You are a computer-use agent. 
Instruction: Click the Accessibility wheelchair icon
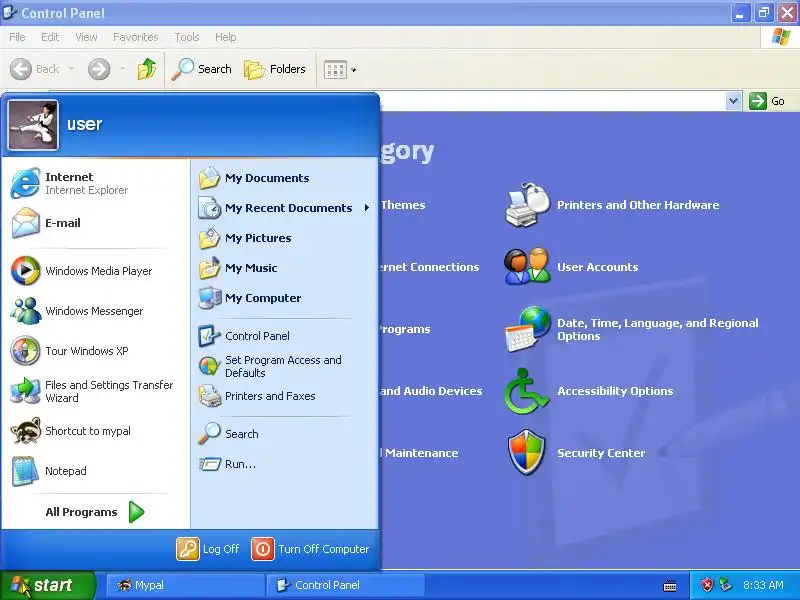click(527, 391)
